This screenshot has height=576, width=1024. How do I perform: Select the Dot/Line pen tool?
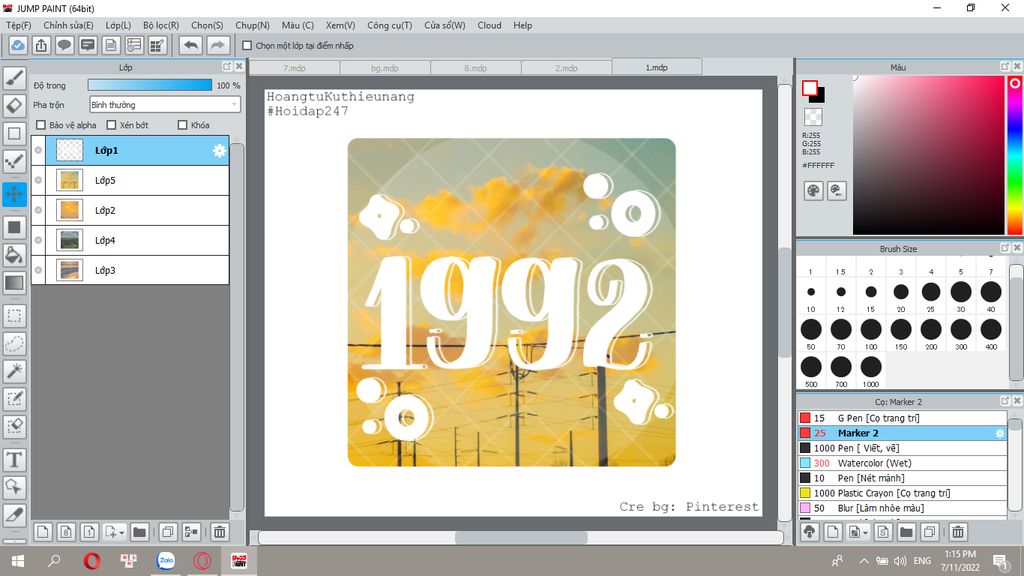[14, 161]
